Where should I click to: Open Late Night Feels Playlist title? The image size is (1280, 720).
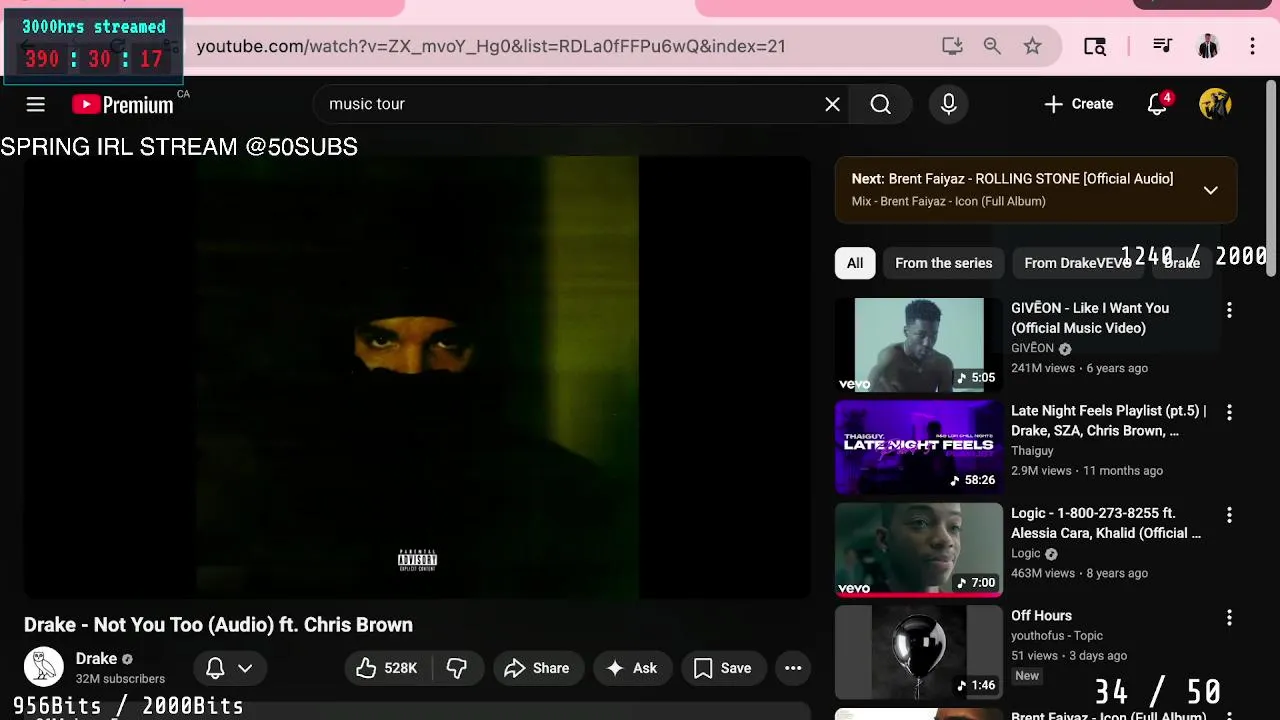click(1109, 421)
